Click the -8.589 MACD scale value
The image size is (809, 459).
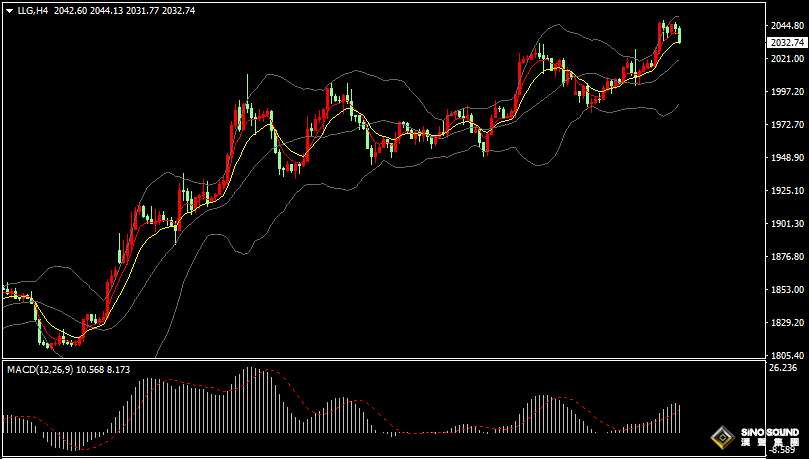click(x=782, y=451)
